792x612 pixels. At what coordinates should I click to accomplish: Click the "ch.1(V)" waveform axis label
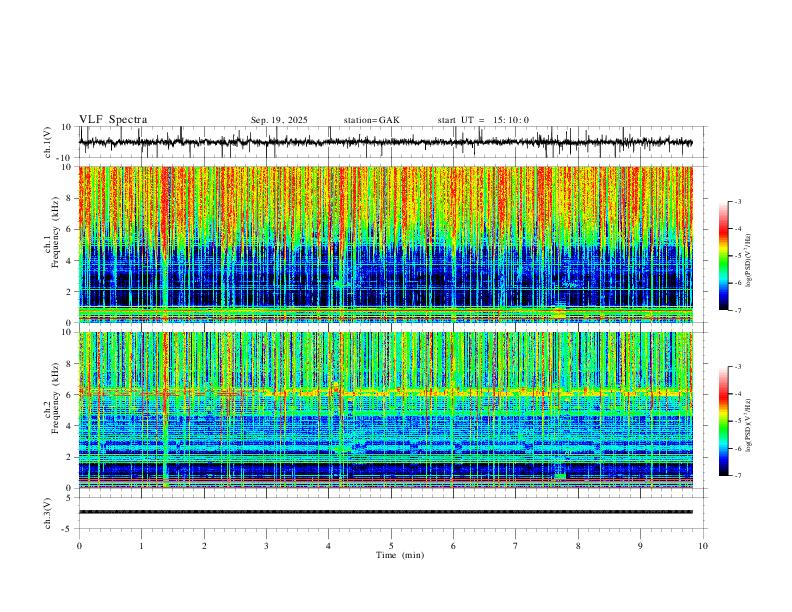tap(49, 142)
